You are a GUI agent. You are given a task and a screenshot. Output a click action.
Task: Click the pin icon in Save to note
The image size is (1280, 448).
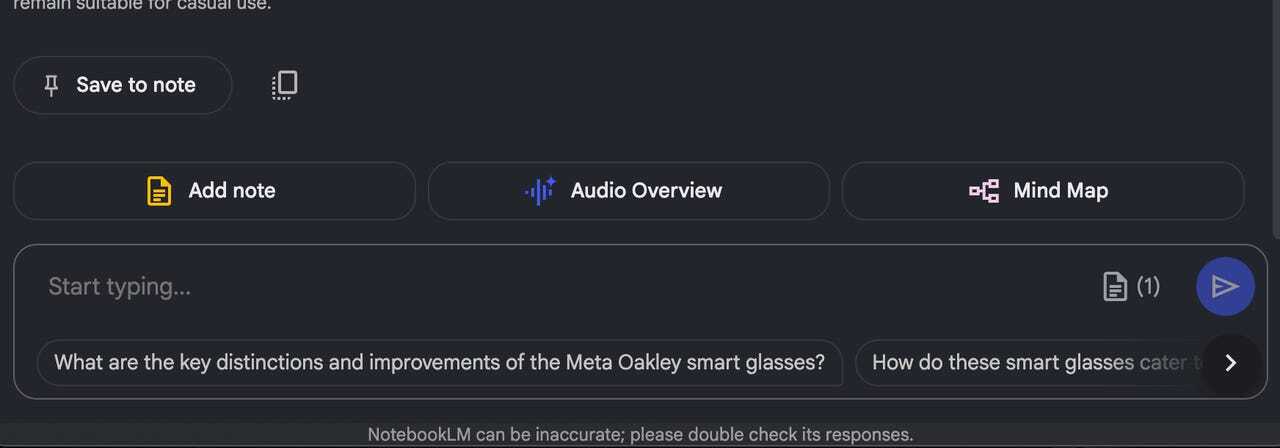(52, 86)
